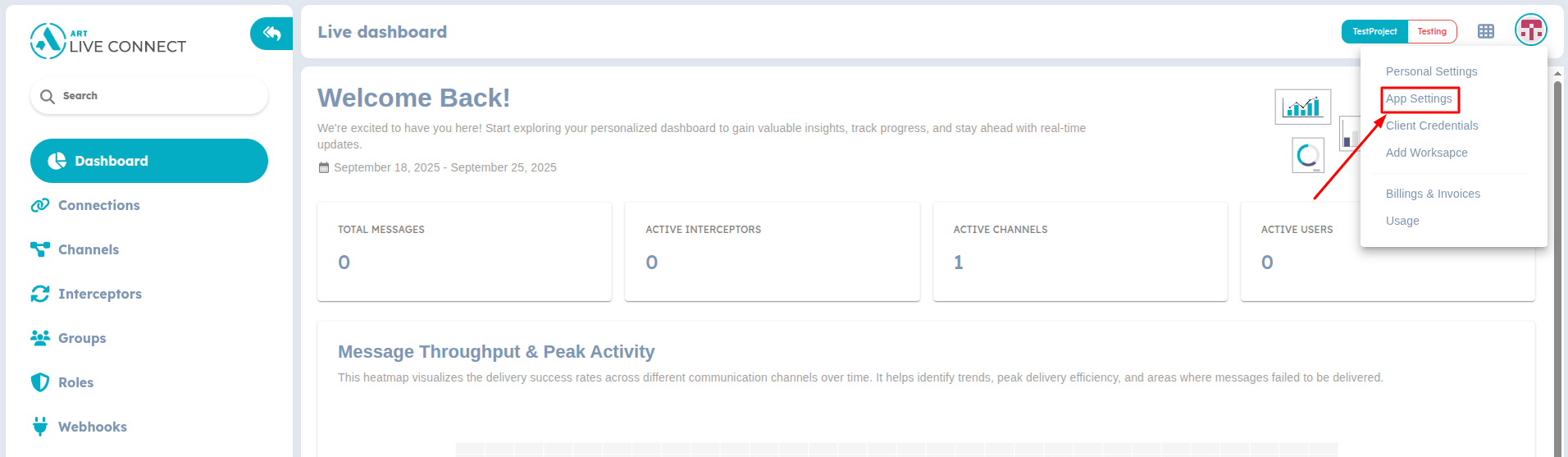The width and height of the screenshot is (1568, 457).
Task: Click the Interceptors refresh icon
Action: (x=40, y=294)
